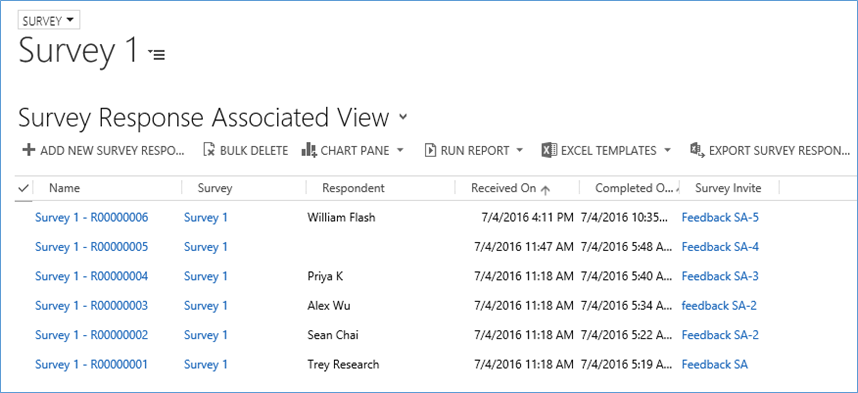Open Feedback SA-2 link in Sean Chai row
This screenshot has height=393, width=858.
[x=720, y=335]
